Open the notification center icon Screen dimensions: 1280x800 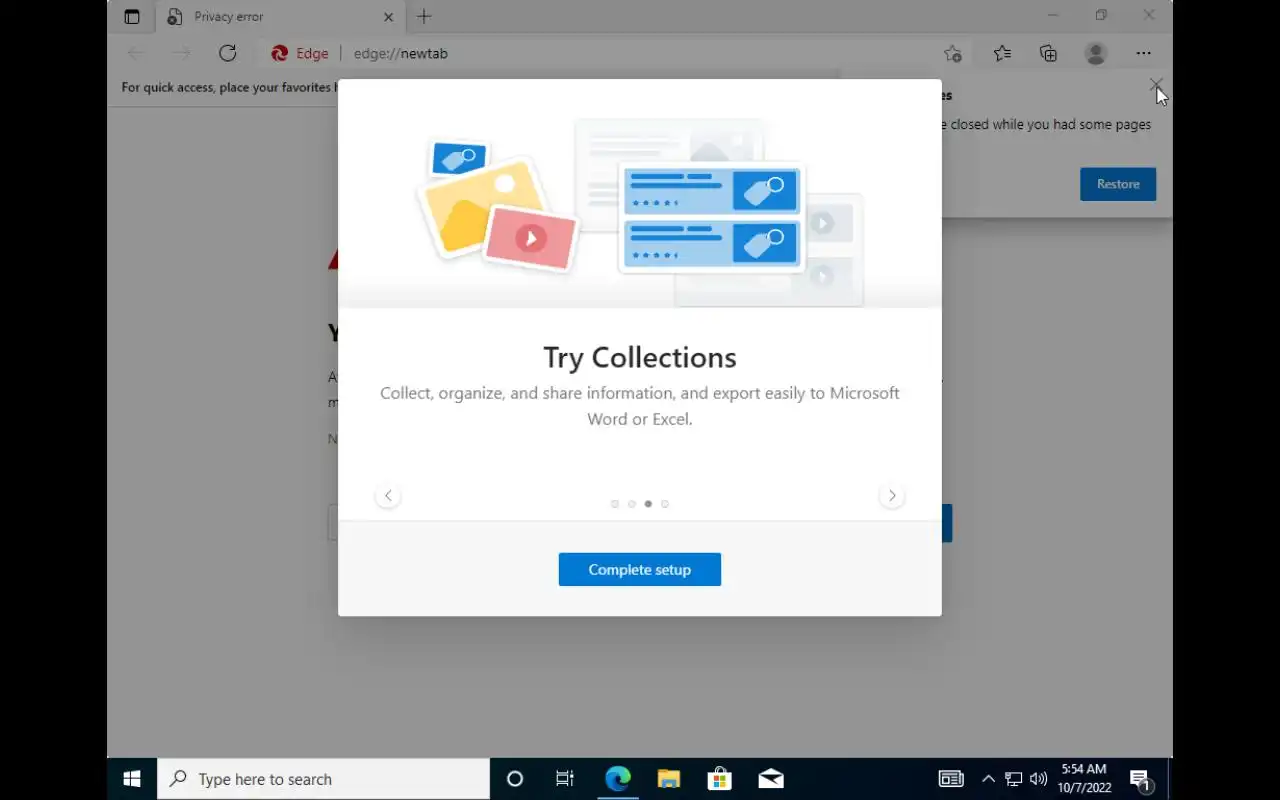click(1140, 779)
